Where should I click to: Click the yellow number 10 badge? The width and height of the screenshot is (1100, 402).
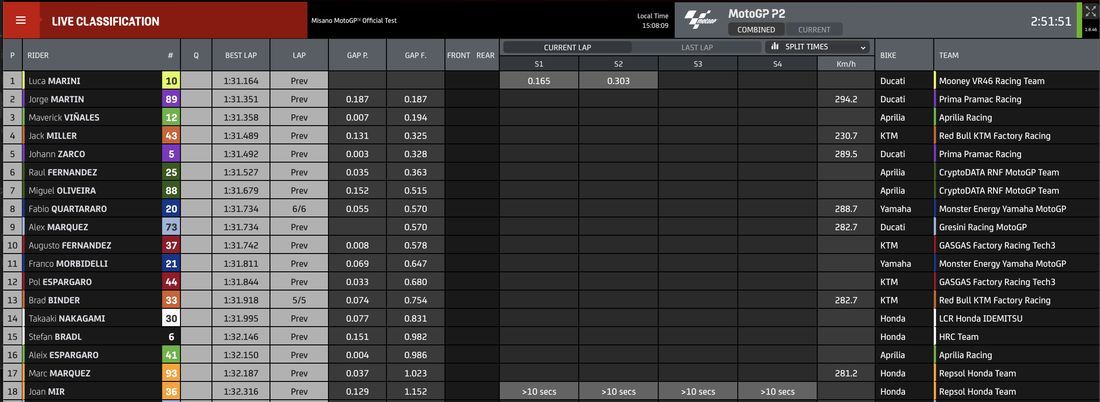pos(171,81)
